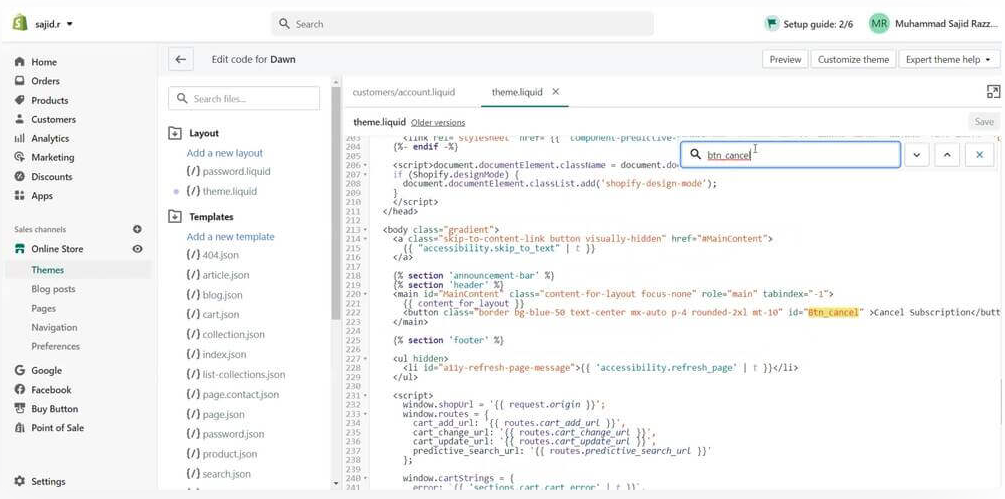The image size is (1005, 499).
Task: Close the code search box
Action: pos(979,155)
